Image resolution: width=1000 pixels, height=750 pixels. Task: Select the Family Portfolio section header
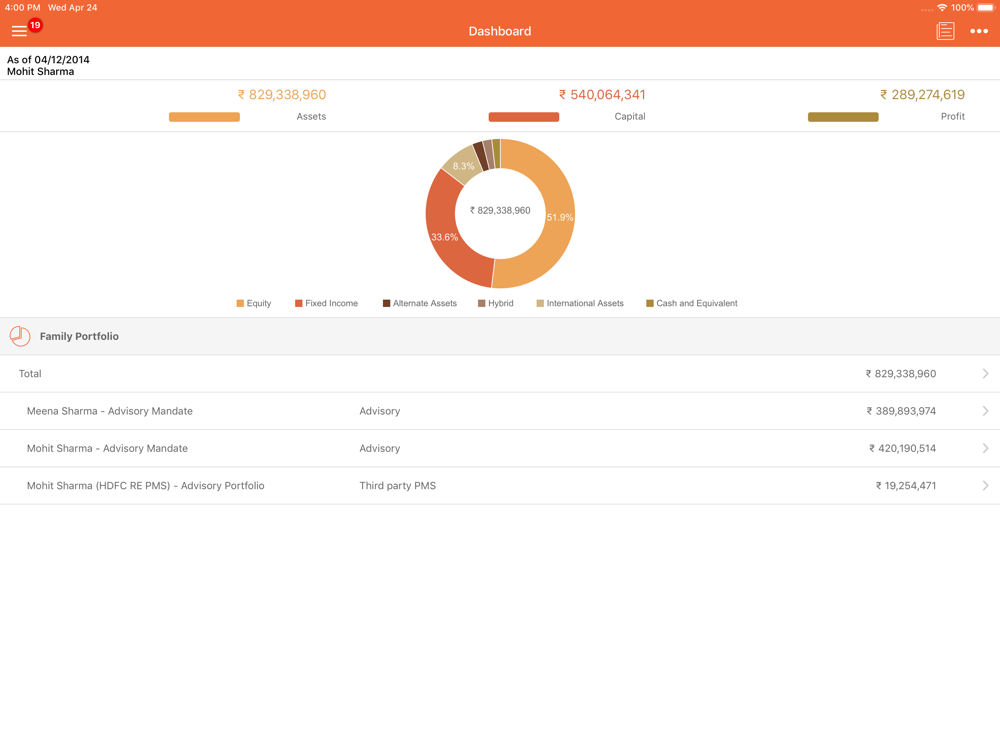(x=79, y=336)
